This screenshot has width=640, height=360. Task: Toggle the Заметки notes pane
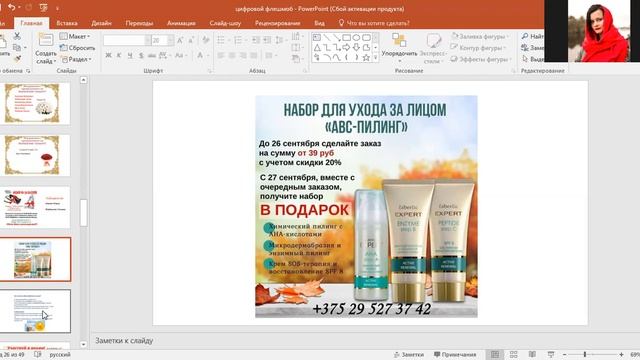tap(409, 354)
